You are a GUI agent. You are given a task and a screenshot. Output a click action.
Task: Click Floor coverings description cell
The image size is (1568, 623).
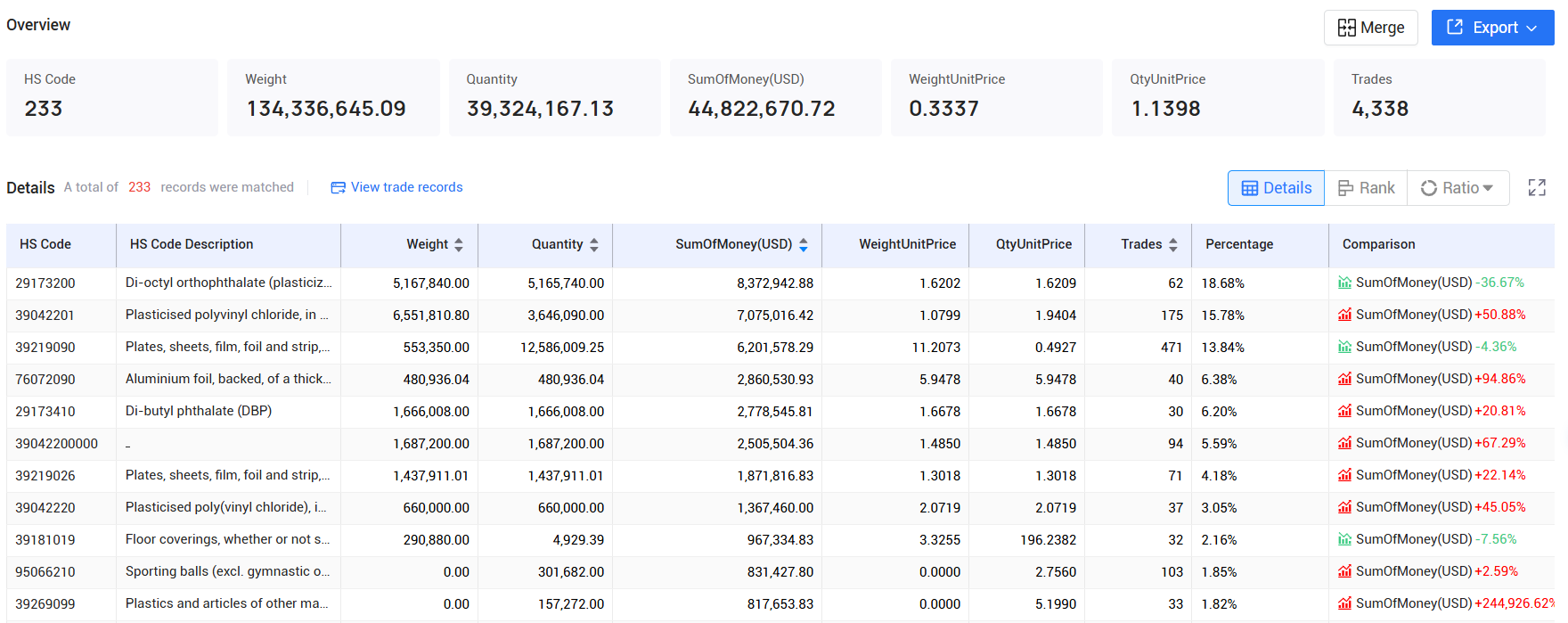[x=228, y=539]
